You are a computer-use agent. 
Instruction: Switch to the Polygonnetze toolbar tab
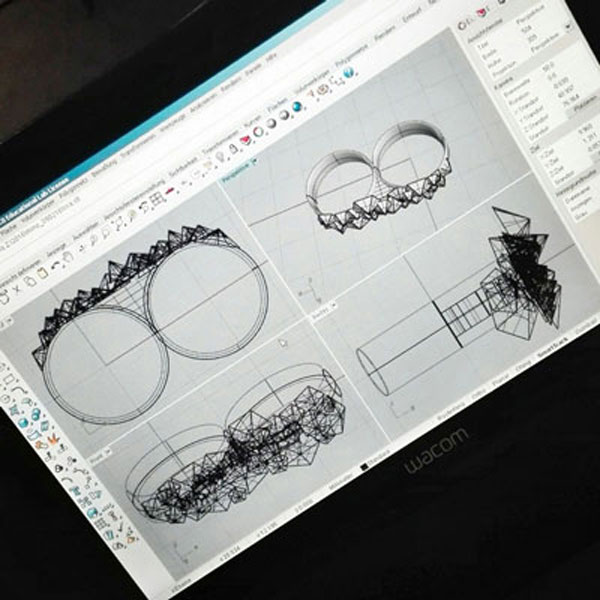coord(352,57)
